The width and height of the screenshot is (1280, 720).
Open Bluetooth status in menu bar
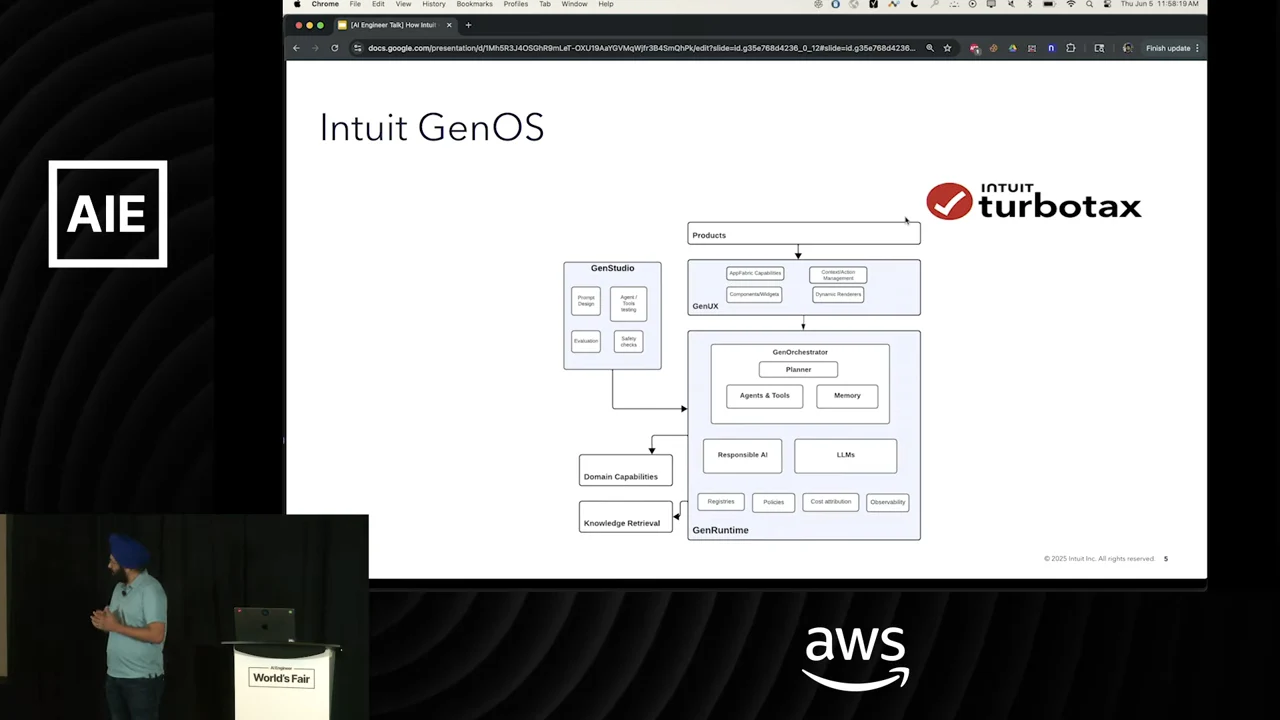(x=1030, y=4)
